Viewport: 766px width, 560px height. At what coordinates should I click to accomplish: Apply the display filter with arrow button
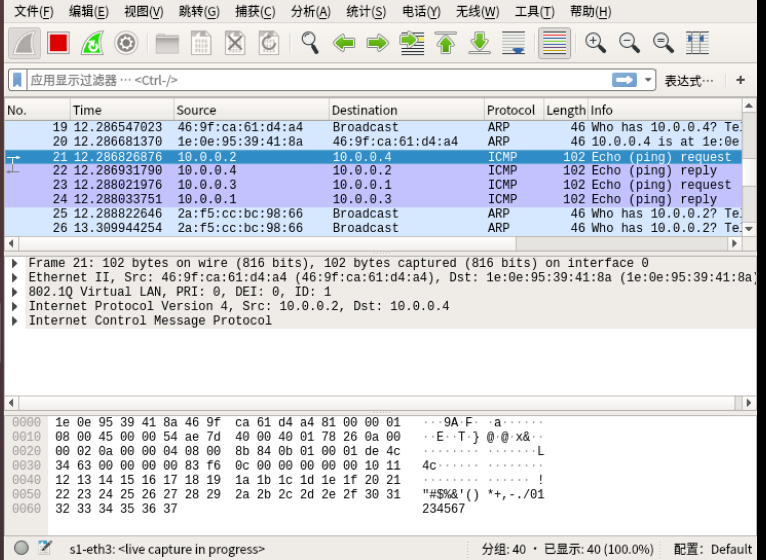(x=624, y=80)
